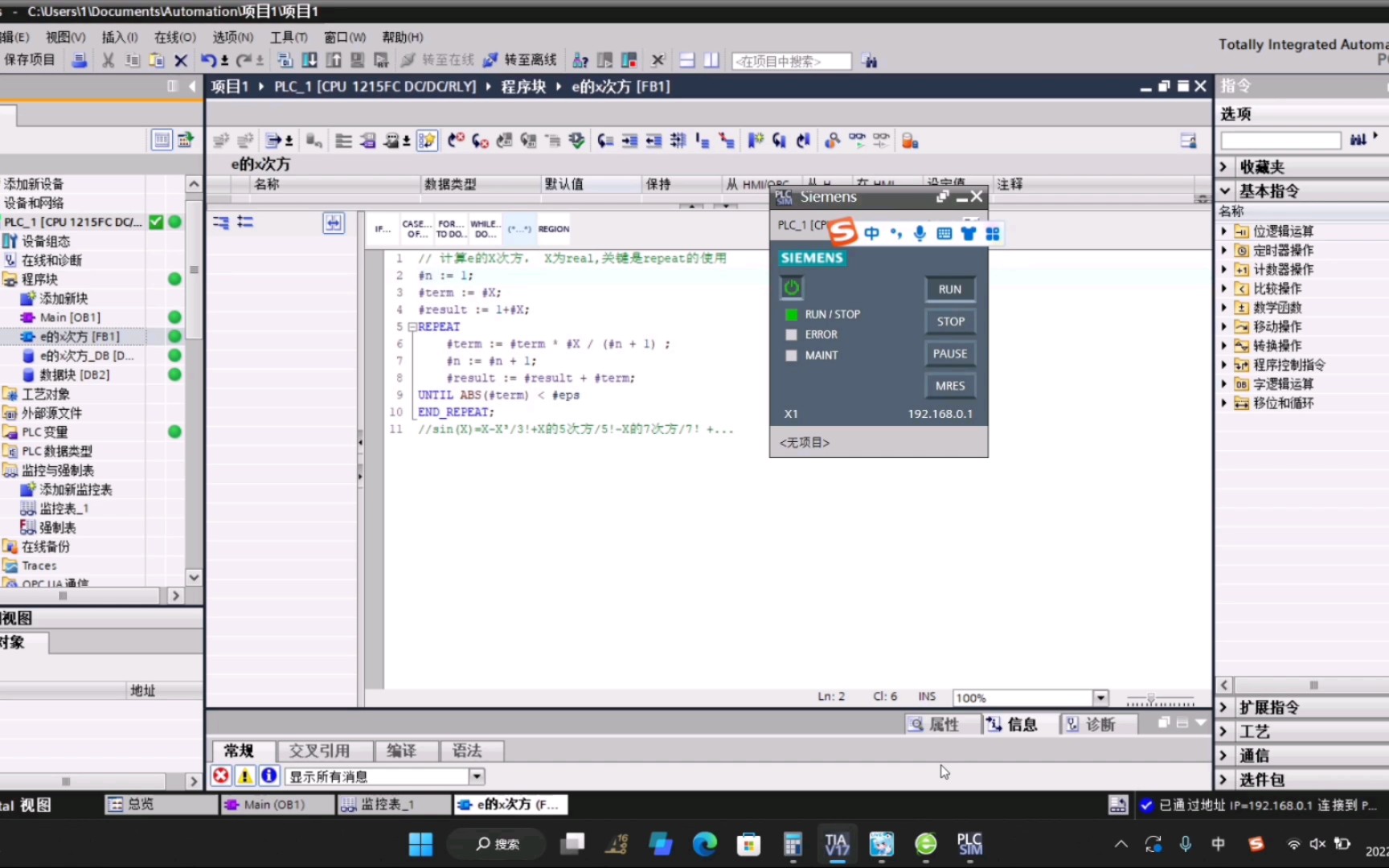1389x868 pixels.
Task: Toggle the error messages filter icon
Action: [220, 776]
